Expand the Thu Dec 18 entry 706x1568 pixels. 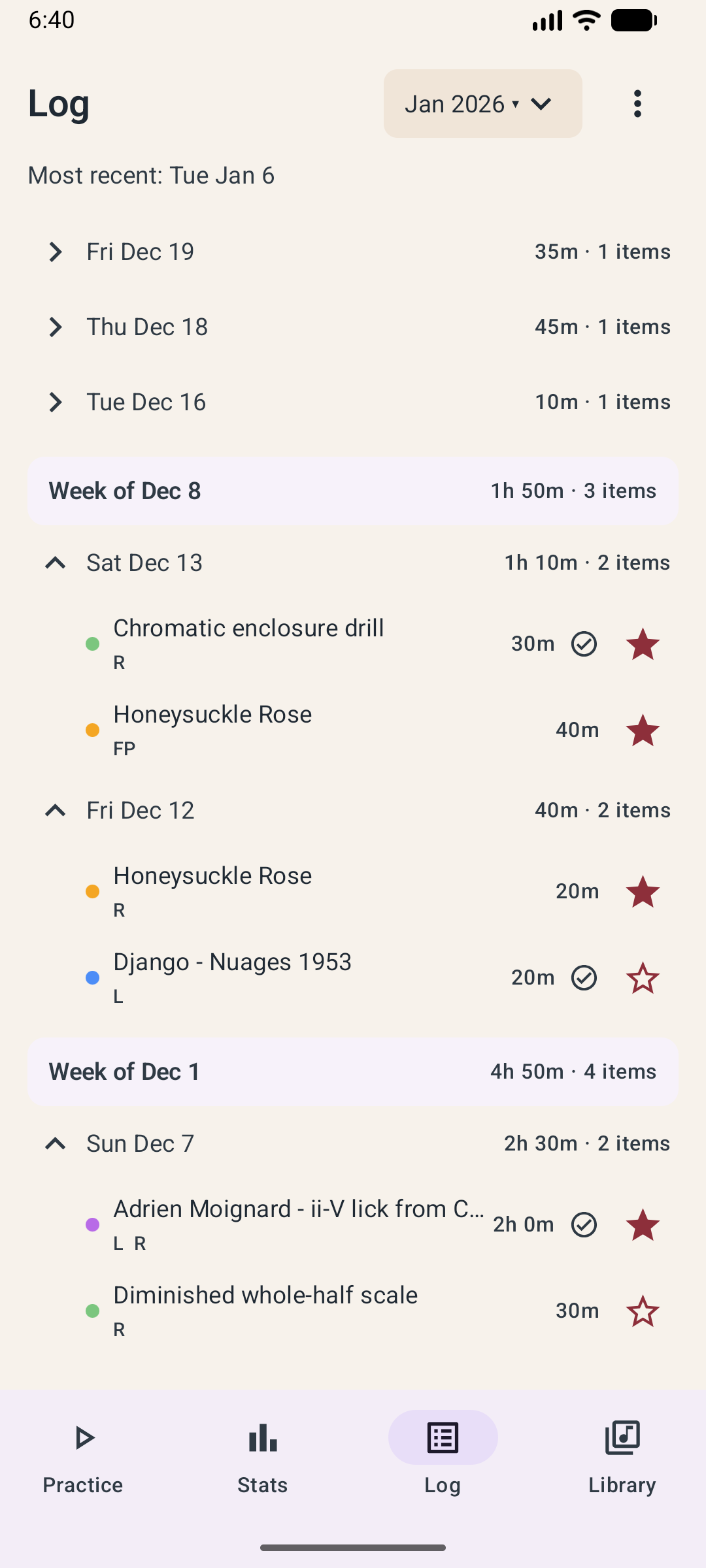click(56, 327)
